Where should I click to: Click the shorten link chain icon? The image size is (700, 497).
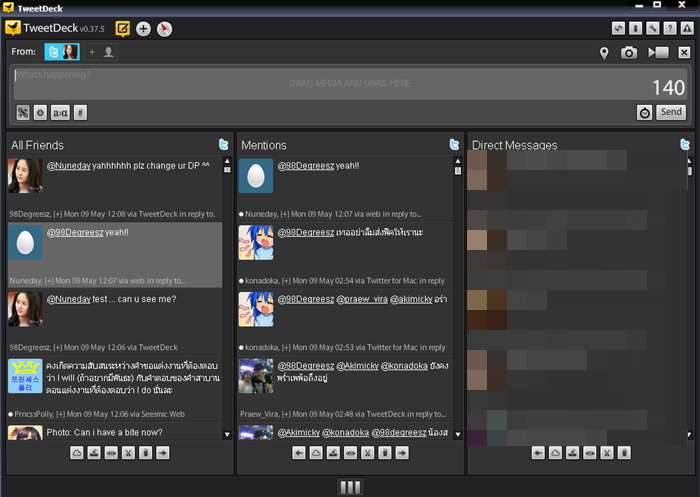pyautogui.click(x=23, y=113)
